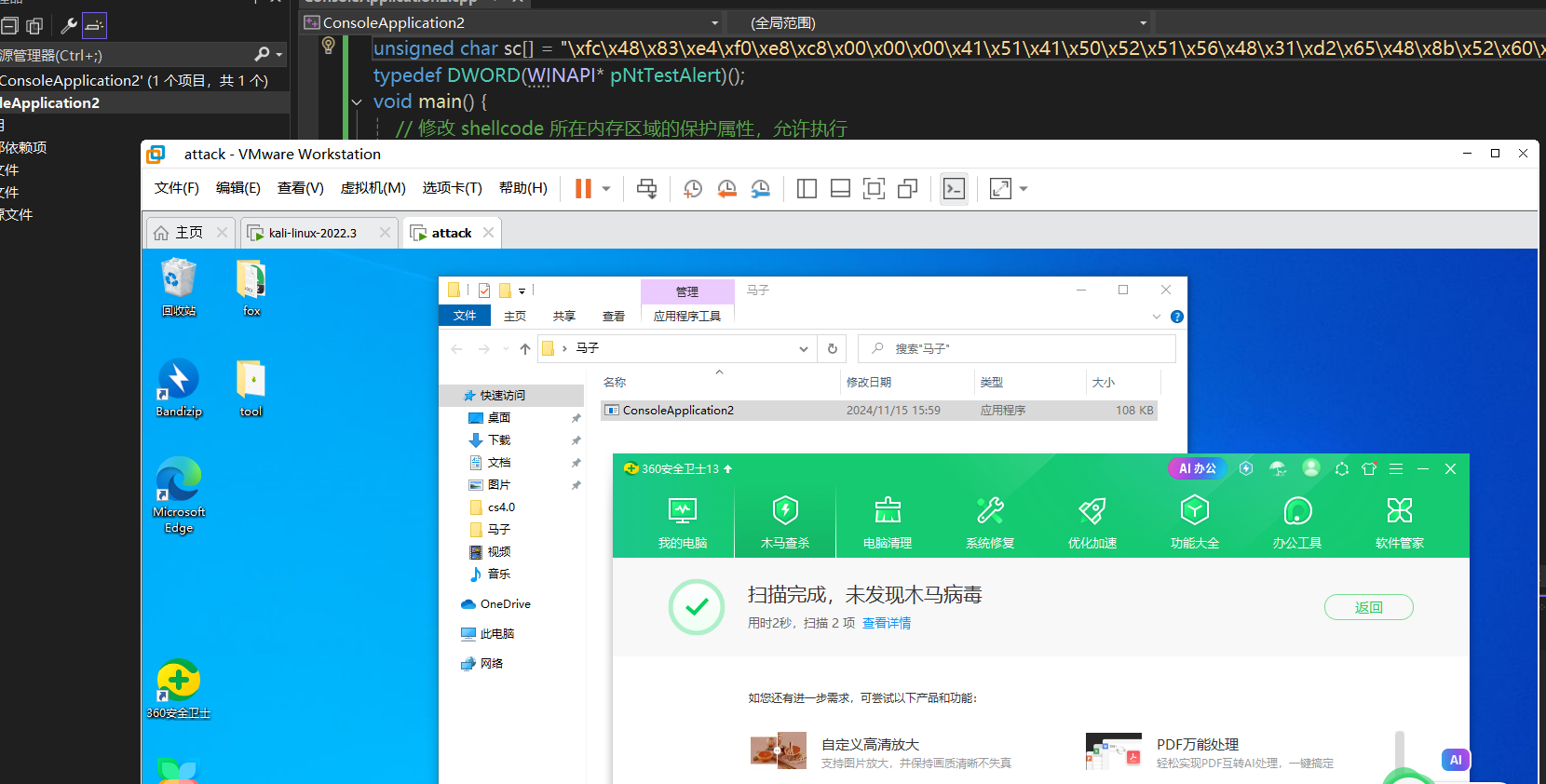Select ConsoleApplication2 file in Explorer
This screenshot has width=1546, height=784.
pos(878,410)
